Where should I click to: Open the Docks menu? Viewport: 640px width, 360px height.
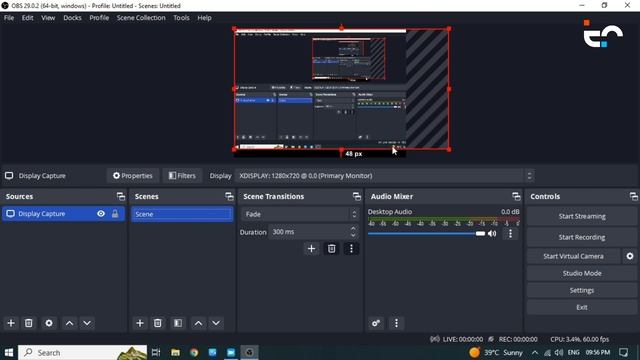pos(72,18)
